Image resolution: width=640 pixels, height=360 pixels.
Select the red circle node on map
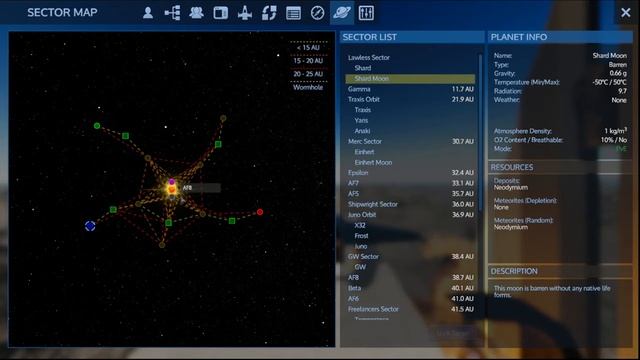pos(260,212)
